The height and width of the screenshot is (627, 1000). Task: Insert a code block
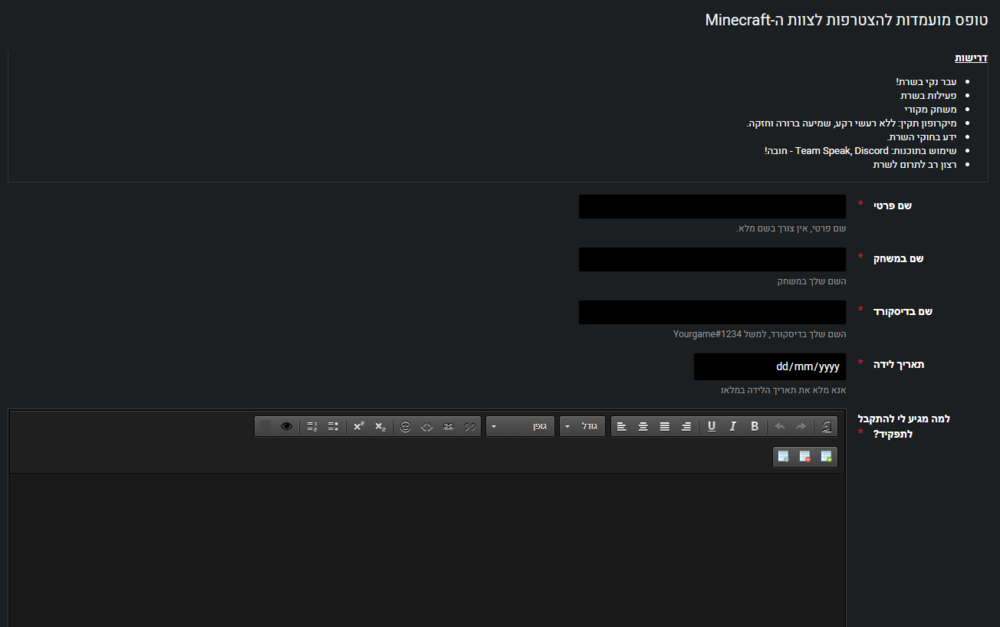click(426, 426)
